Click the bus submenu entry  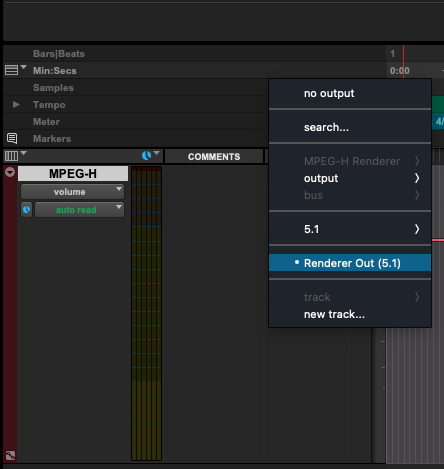(x=350, y=195)
